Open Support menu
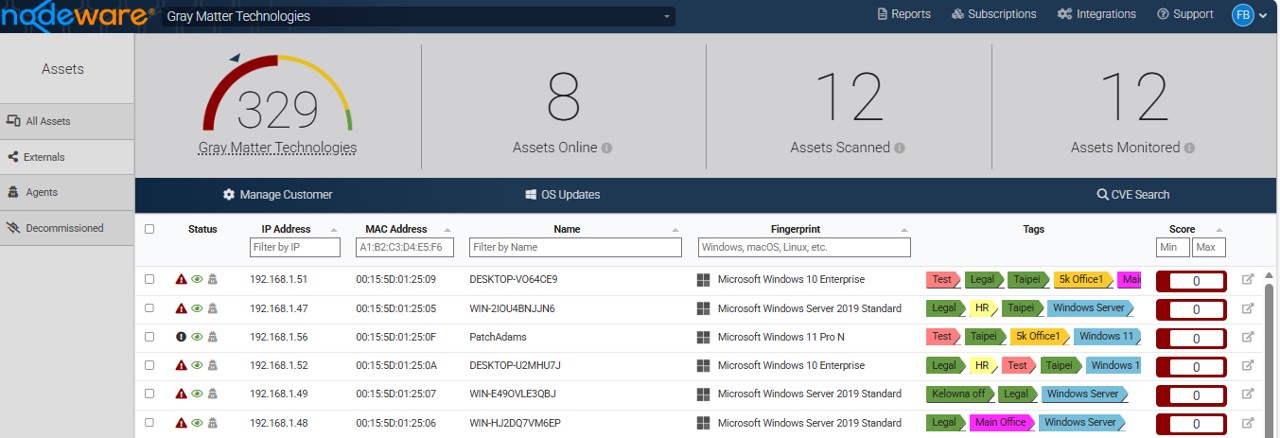This screenshot has width=1280, height=438. [1185, 14]
